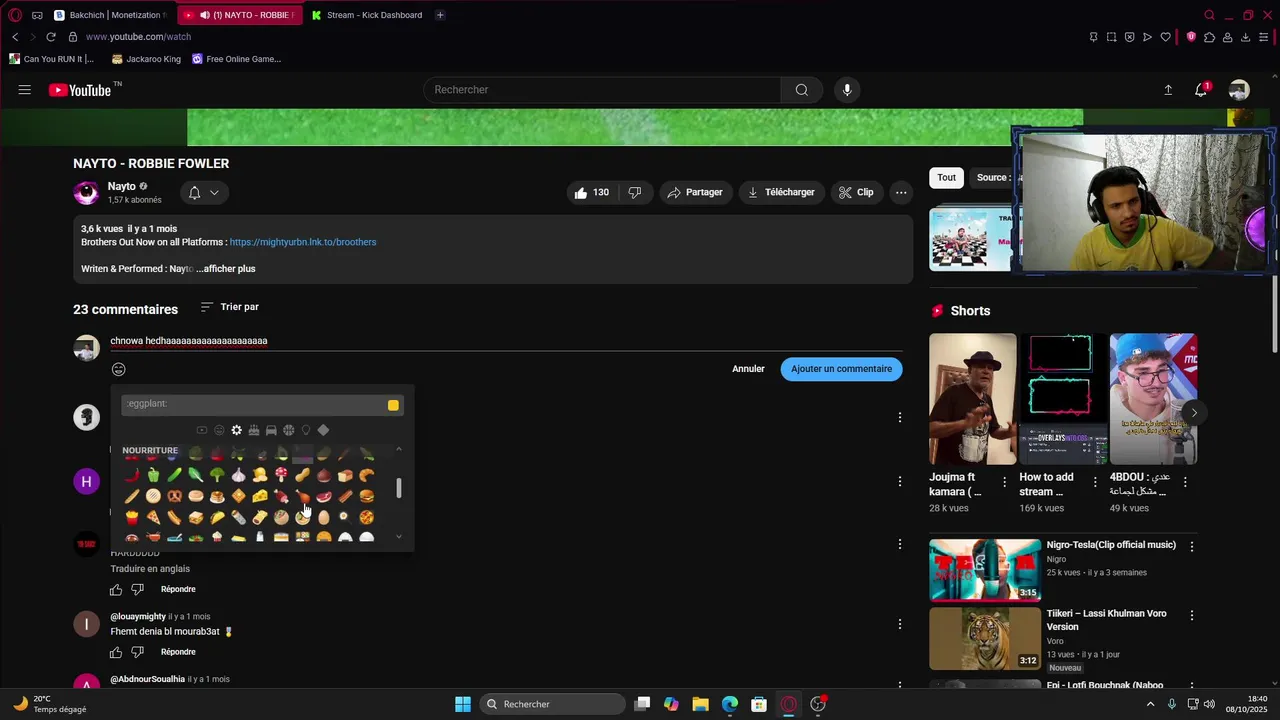Image resolution: width=1280 pixels, height=720 pixels.
Task: Click the emoji picker scrollbar thumb
Action: point(399,488)
